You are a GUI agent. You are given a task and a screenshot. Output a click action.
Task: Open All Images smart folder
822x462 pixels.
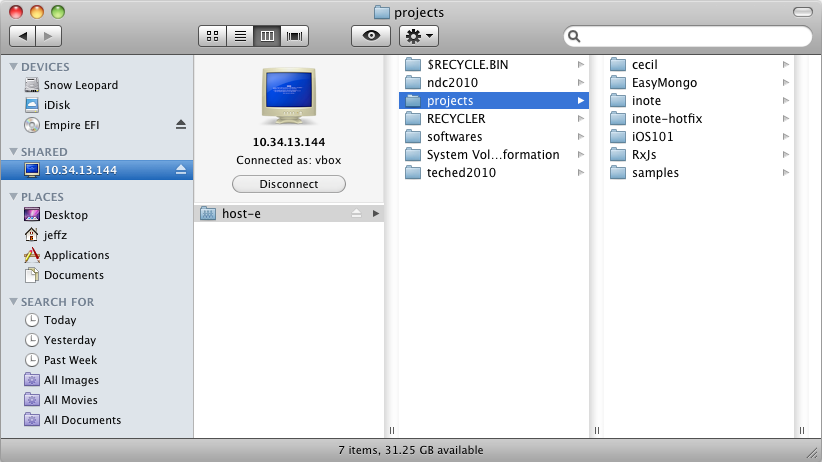tap(71, 380)
